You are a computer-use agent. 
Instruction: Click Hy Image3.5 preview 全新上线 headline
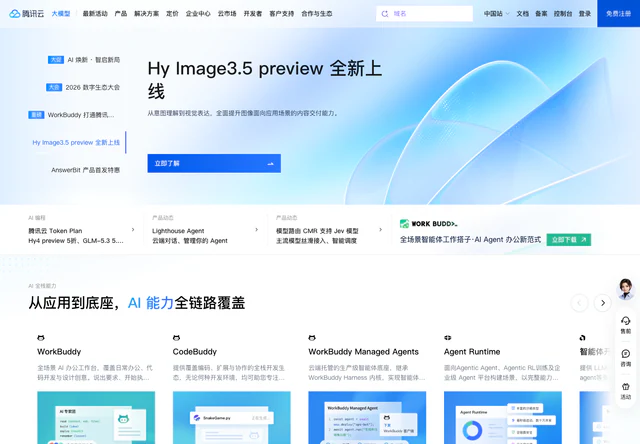[264, 80]
